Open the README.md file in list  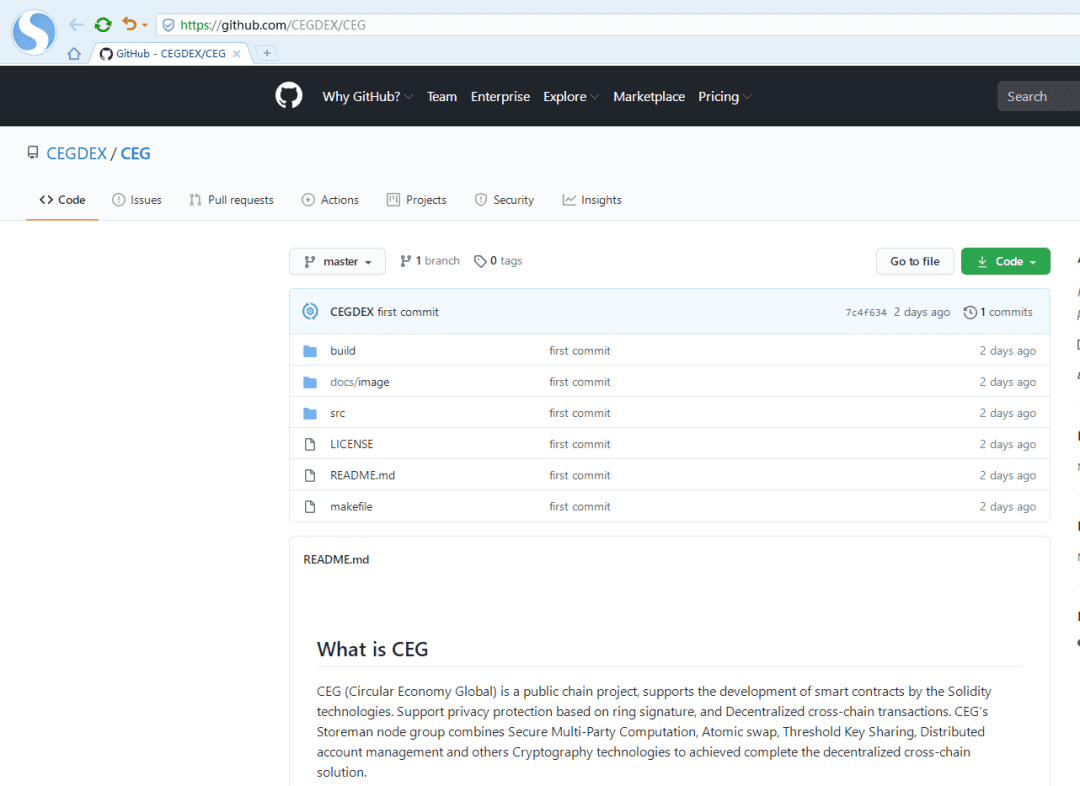click(x=362, y=475)
